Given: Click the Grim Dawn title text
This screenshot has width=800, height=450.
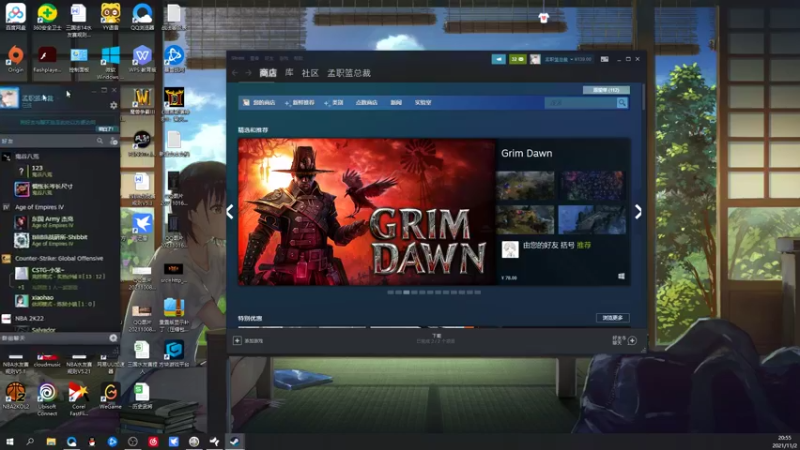Looking at the screenshot, I should pyautogui.click(x=527, y=153).
